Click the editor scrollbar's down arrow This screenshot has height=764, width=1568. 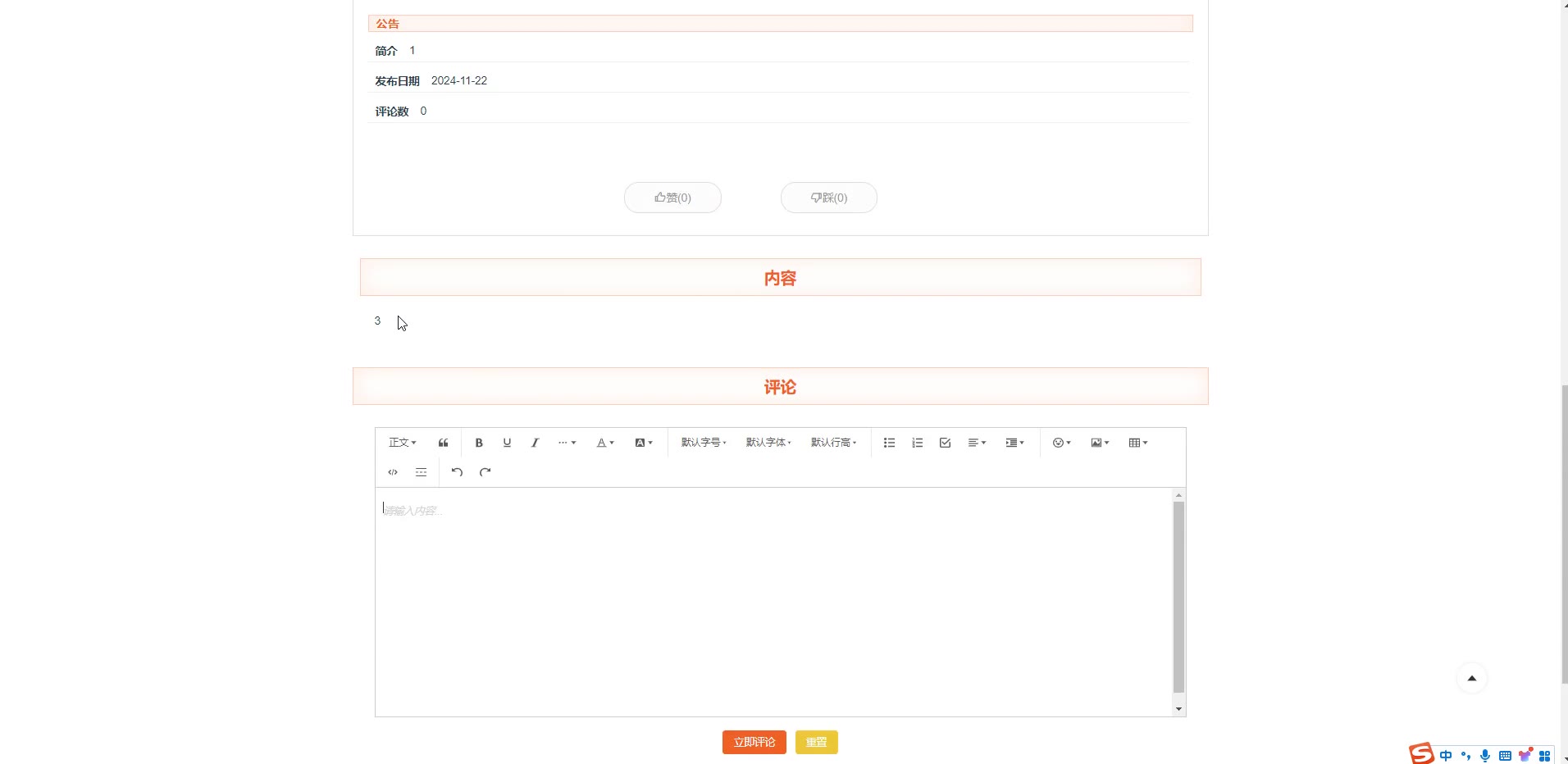[1178, 709]
